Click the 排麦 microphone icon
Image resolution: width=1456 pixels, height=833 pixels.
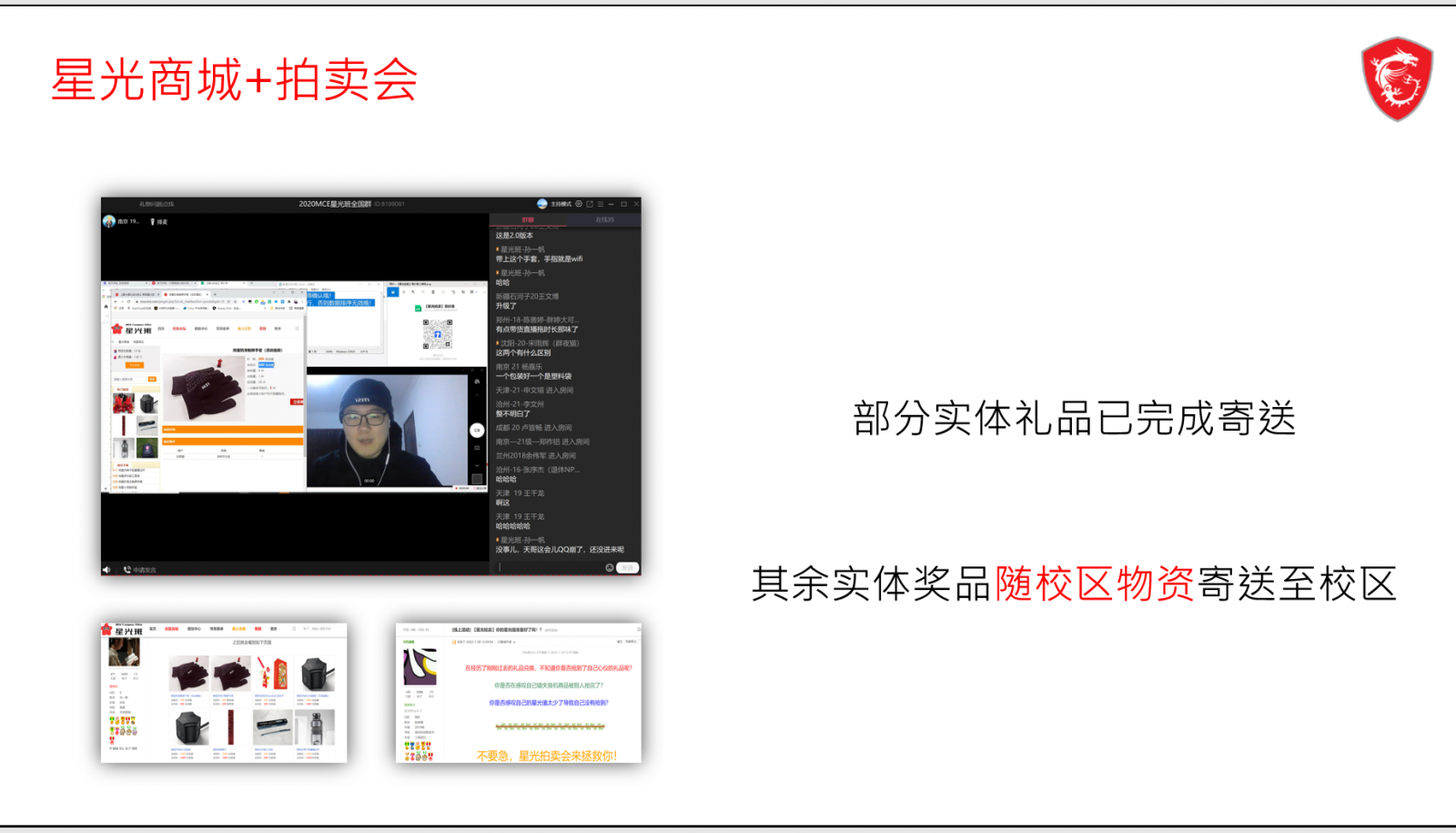[x=152, y=222]
